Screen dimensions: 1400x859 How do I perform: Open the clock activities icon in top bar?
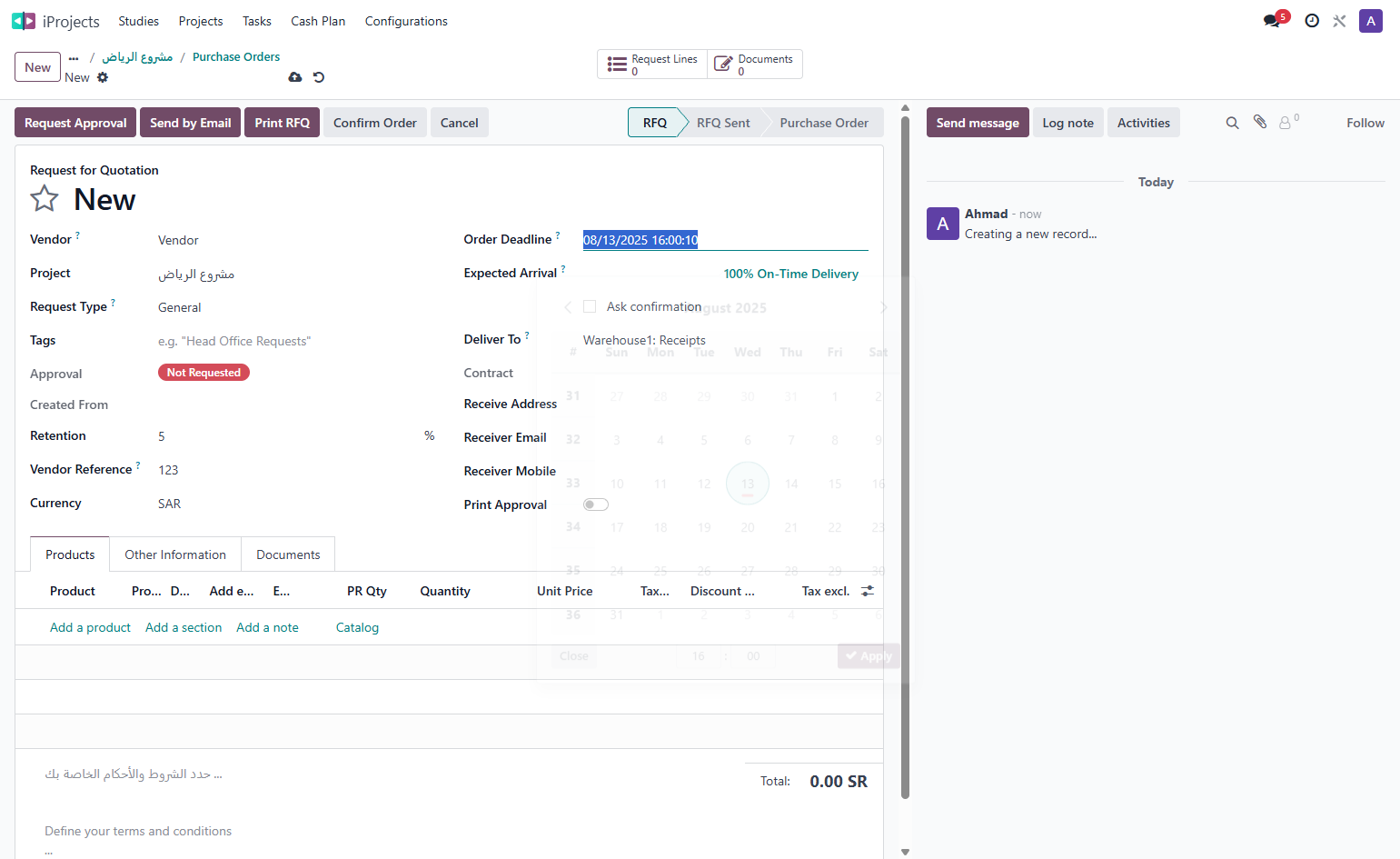point(1312,21)
